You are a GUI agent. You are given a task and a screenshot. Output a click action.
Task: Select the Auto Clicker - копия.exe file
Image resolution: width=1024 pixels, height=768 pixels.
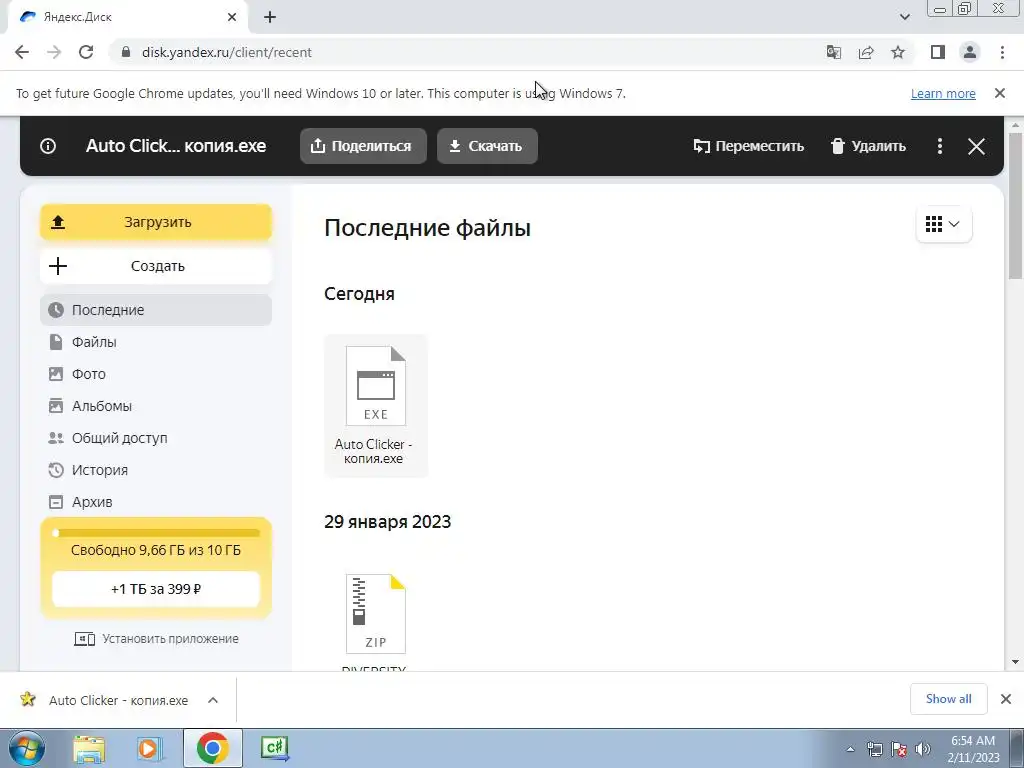coord(376,406)
